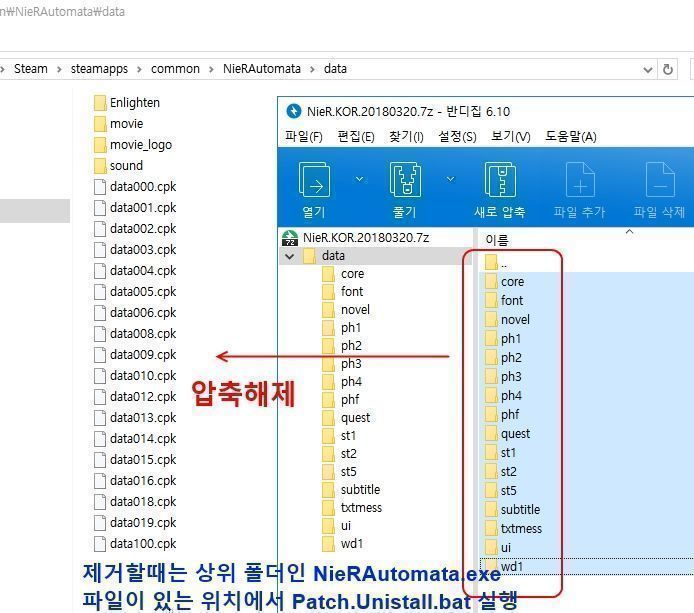Open Explorer address bar history dropdown
The height and width of the screenshot is (613, 694).
[648, 70]
